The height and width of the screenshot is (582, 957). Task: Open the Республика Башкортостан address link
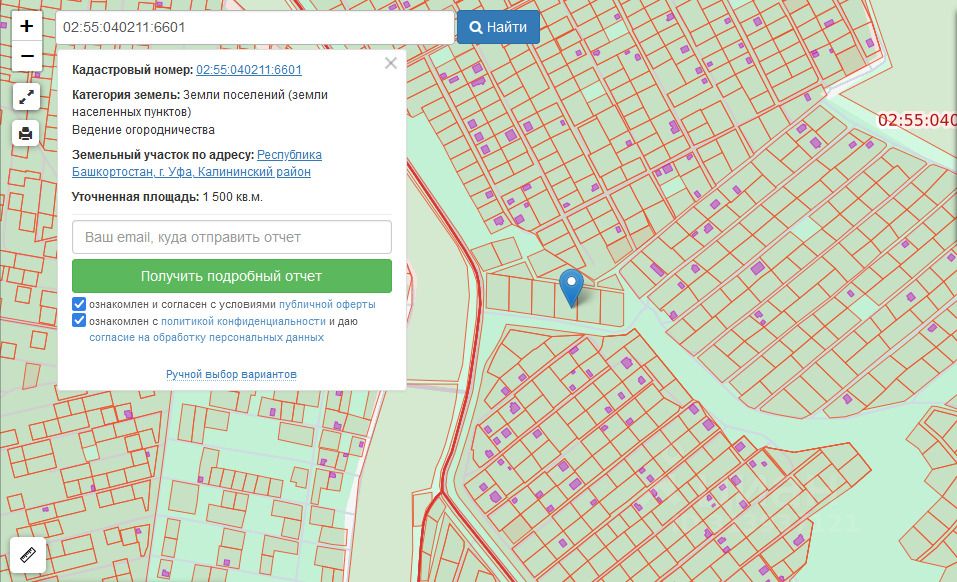point(197,163)
